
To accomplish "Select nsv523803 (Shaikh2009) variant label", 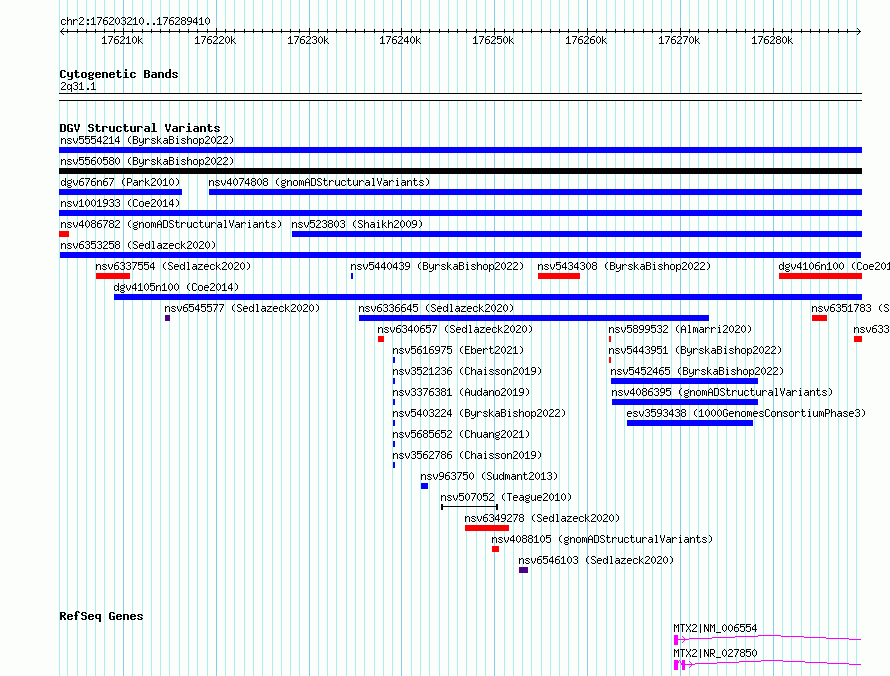I will point(357,224).
